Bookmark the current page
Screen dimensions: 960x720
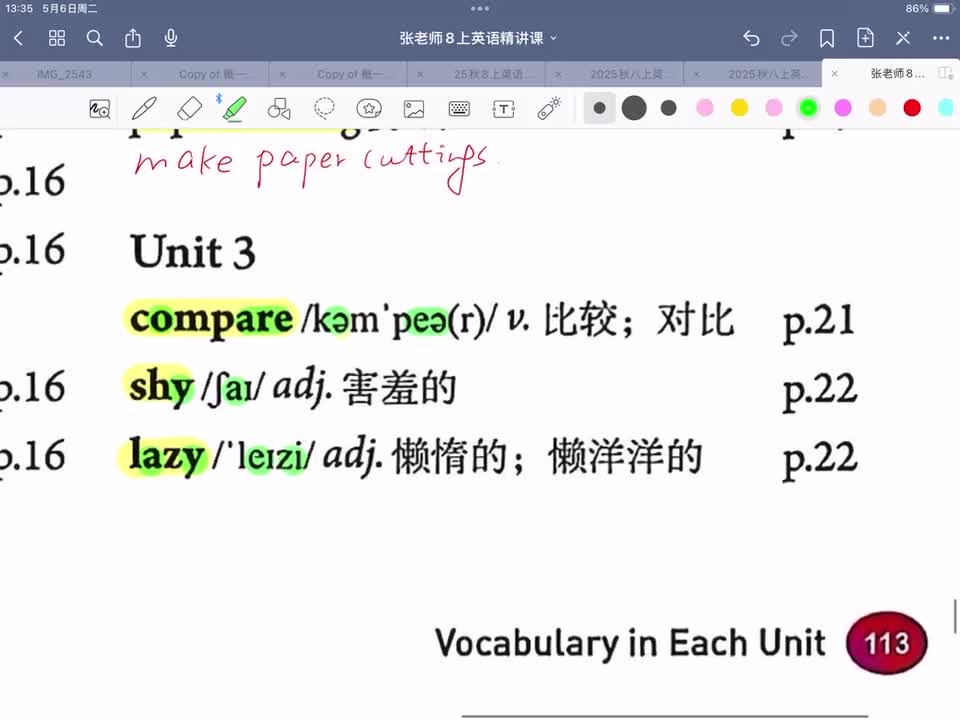pos(827,39)
